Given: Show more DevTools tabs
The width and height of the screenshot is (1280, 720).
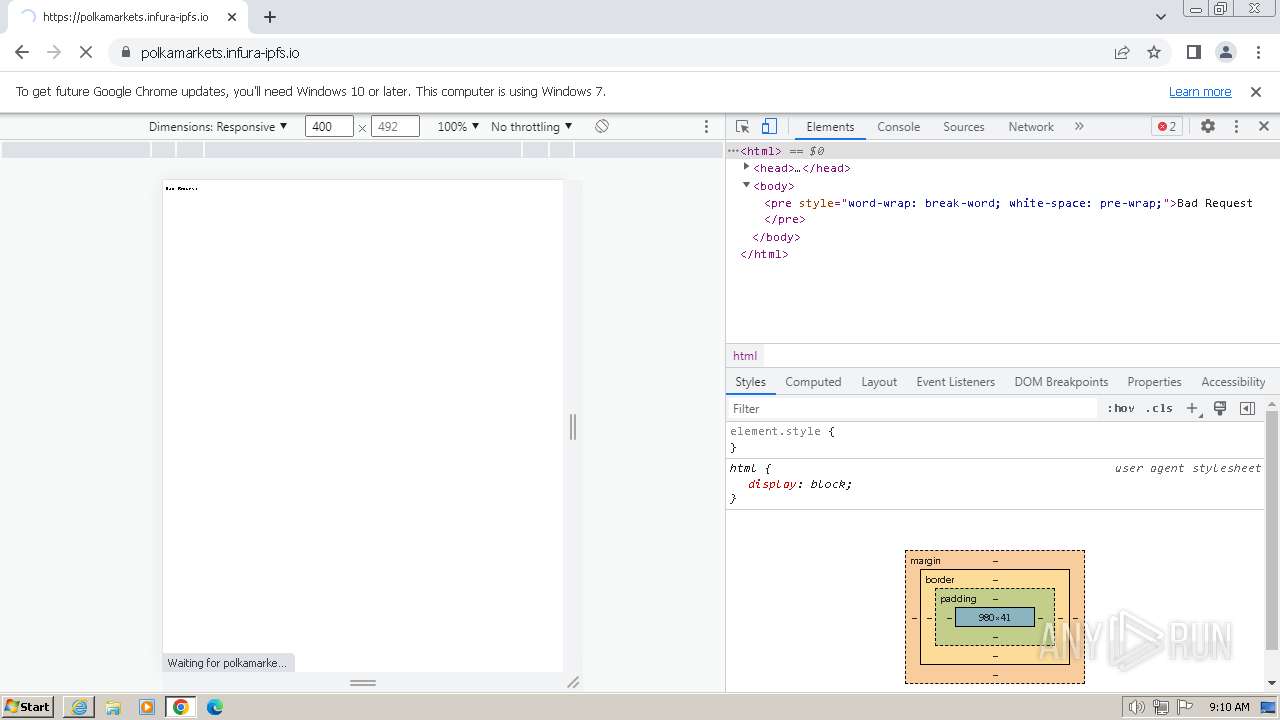Looking at the screenshot, I should coord(1079,126).
